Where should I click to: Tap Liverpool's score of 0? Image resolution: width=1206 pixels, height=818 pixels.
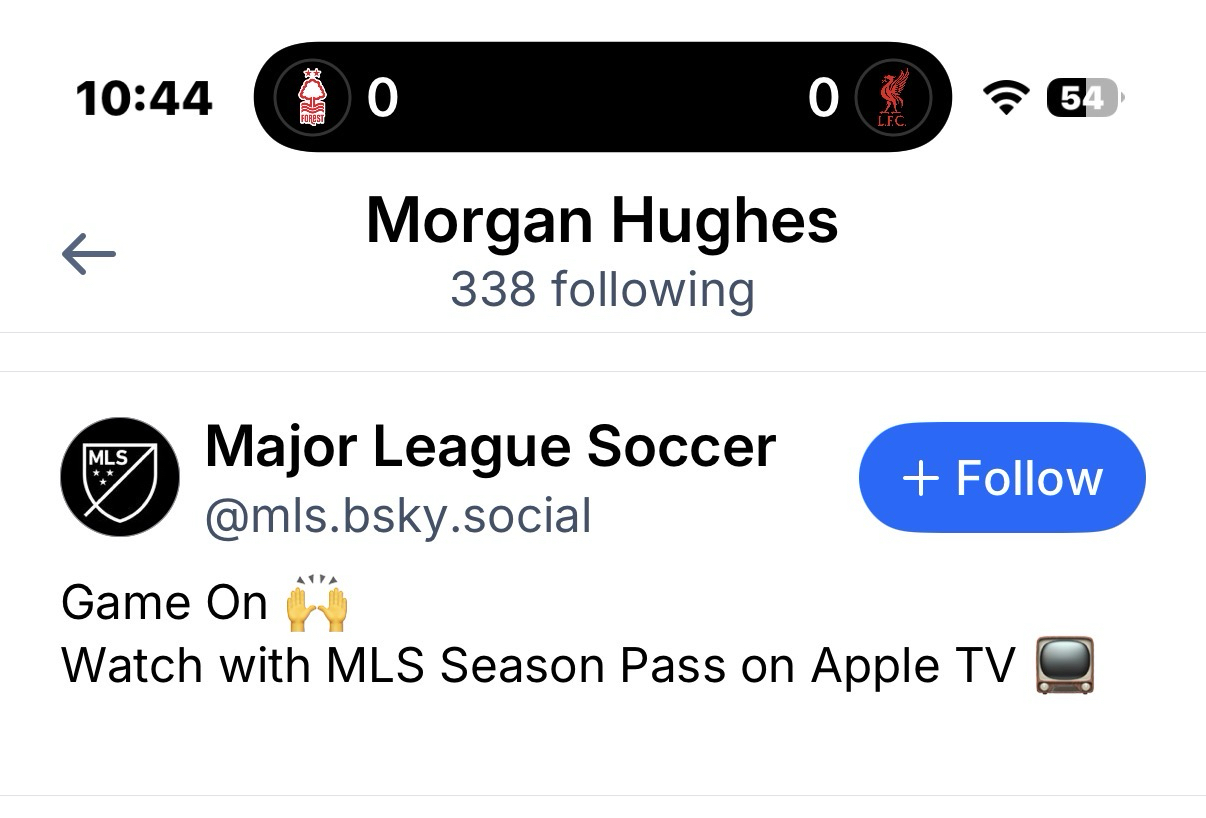pyautogui.click(x=823, y=97)
